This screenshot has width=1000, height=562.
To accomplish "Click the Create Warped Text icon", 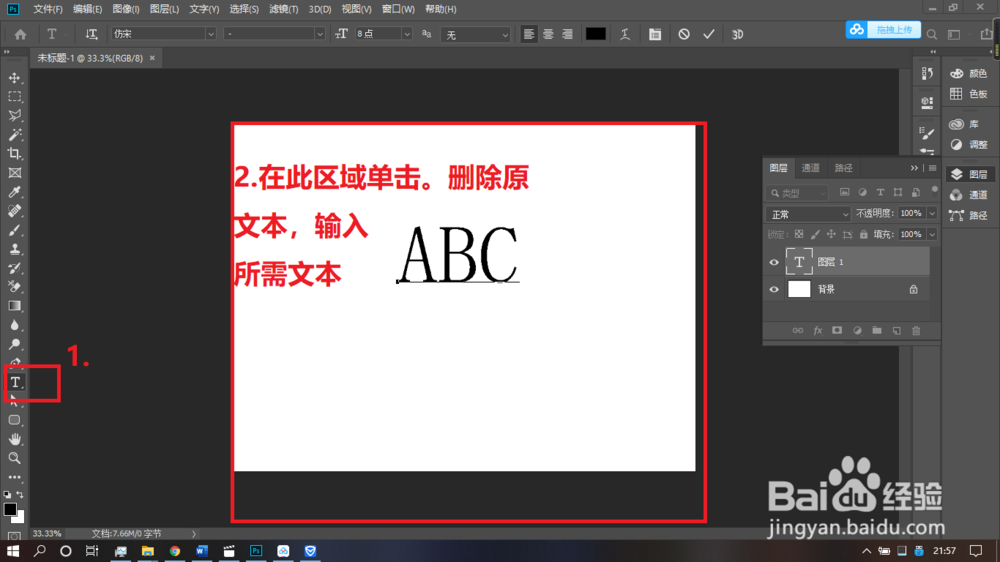I will [x=625, y=34].
